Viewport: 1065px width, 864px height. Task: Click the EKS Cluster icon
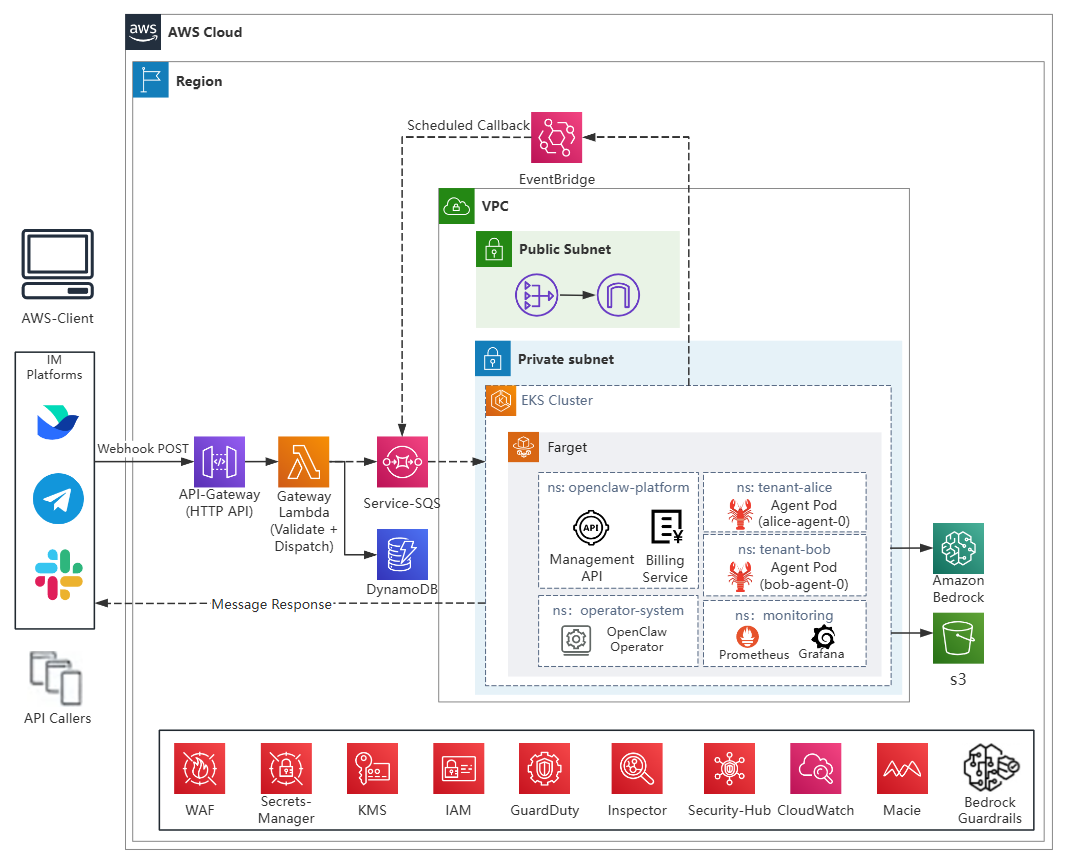tap(501, 401)
